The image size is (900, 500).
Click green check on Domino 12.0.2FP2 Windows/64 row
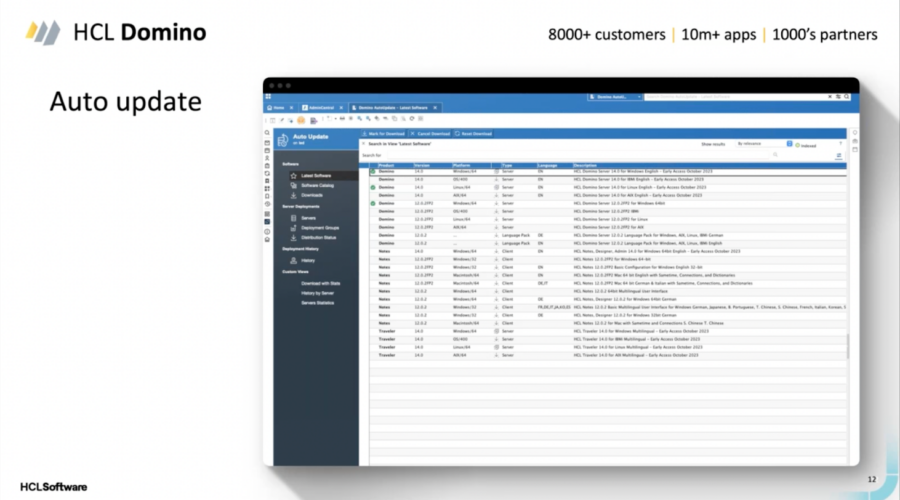point(373,204)
